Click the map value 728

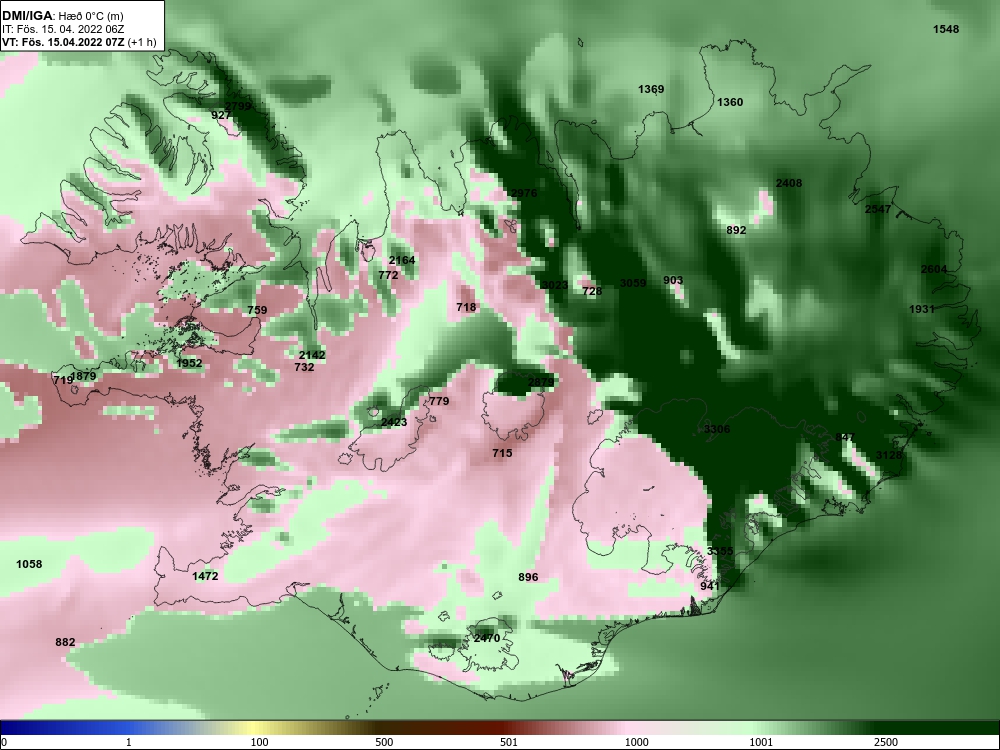[592, 291]
